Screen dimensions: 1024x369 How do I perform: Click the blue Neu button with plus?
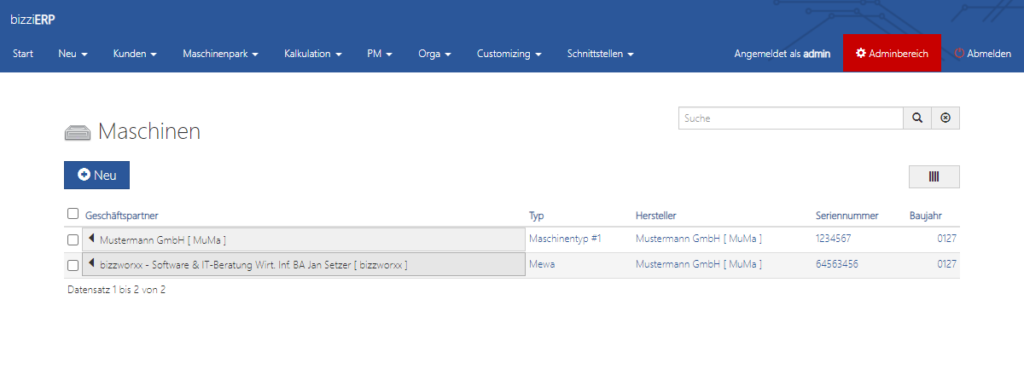(x=97, y=175)
